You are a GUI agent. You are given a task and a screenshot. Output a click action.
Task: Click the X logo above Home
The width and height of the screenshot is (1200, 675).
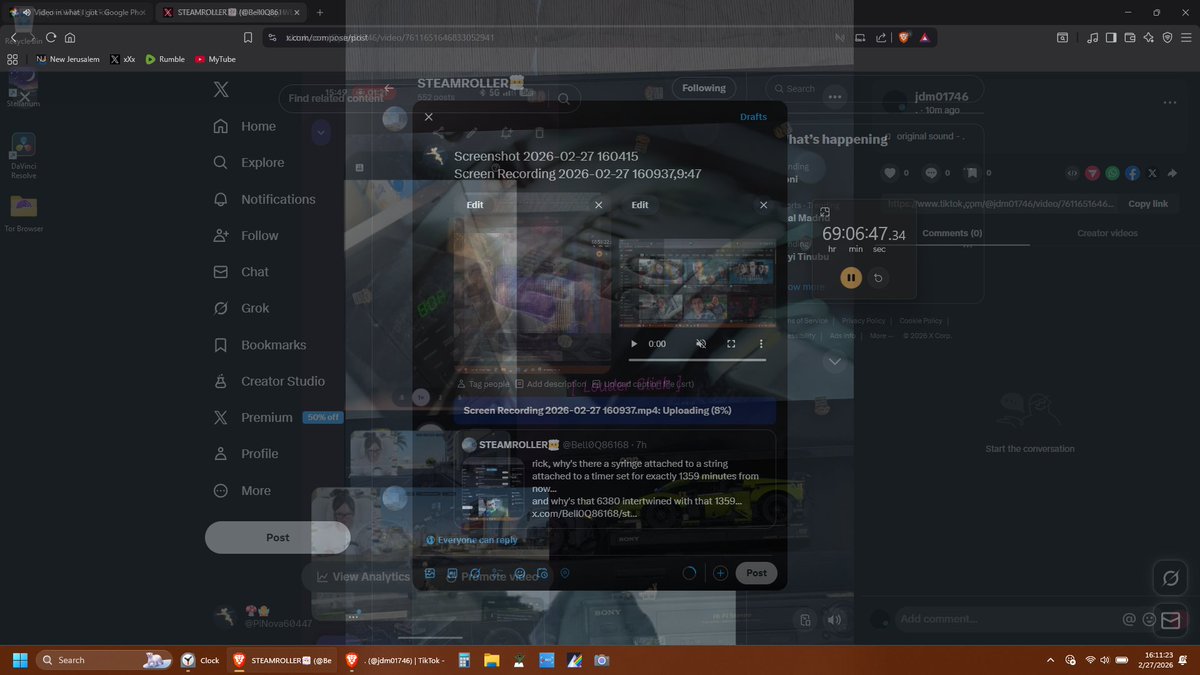pyautogui.click(x=221, y=90)
